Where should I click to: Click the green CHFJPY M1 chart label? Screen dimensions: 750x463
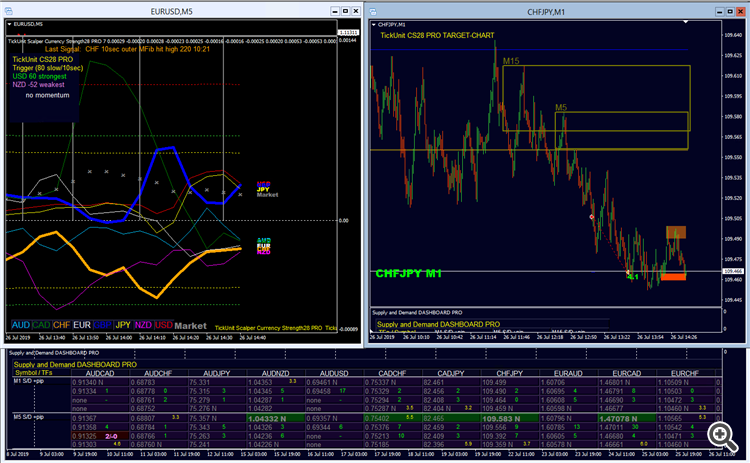point(408,274)
